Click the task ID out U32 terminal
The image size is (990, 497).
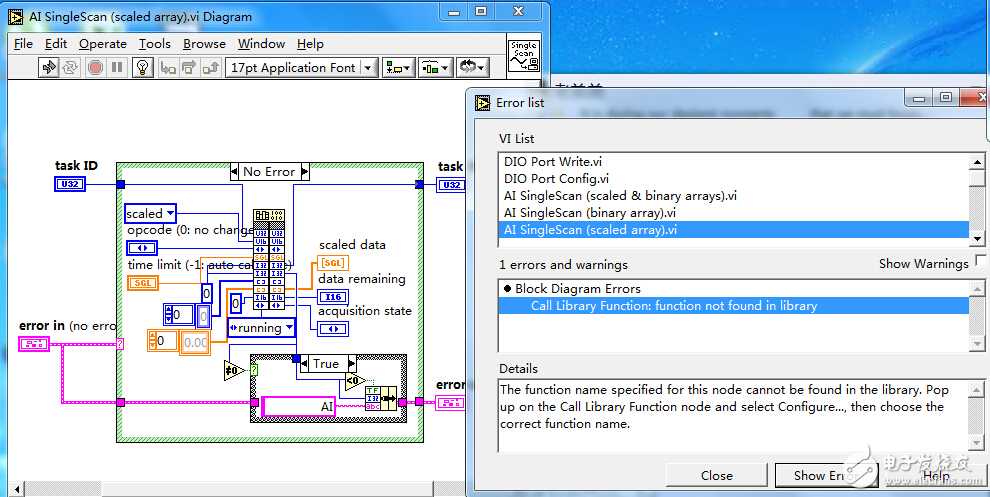[x=451, y=184]
